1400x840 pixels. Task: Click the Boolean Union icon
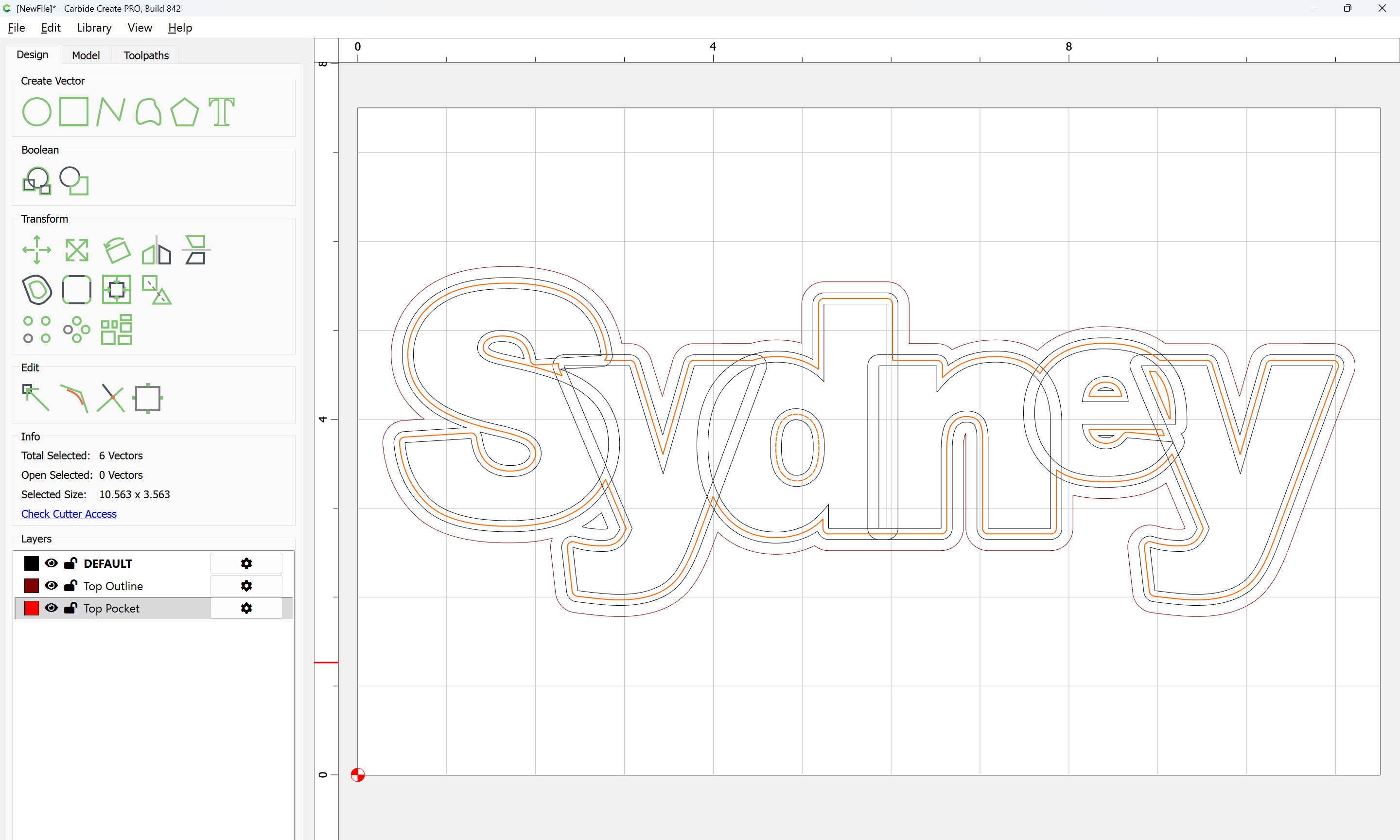point(37,181)
